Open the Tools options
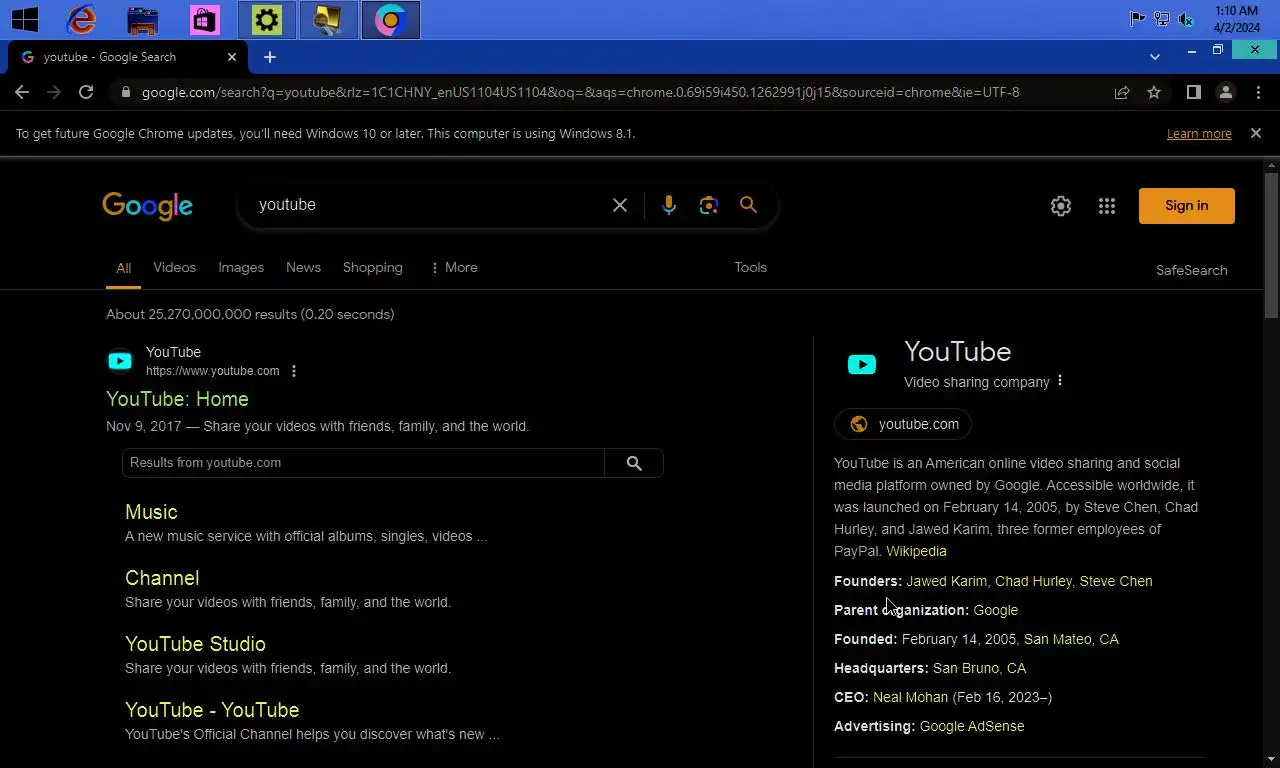 pos(750,267)
